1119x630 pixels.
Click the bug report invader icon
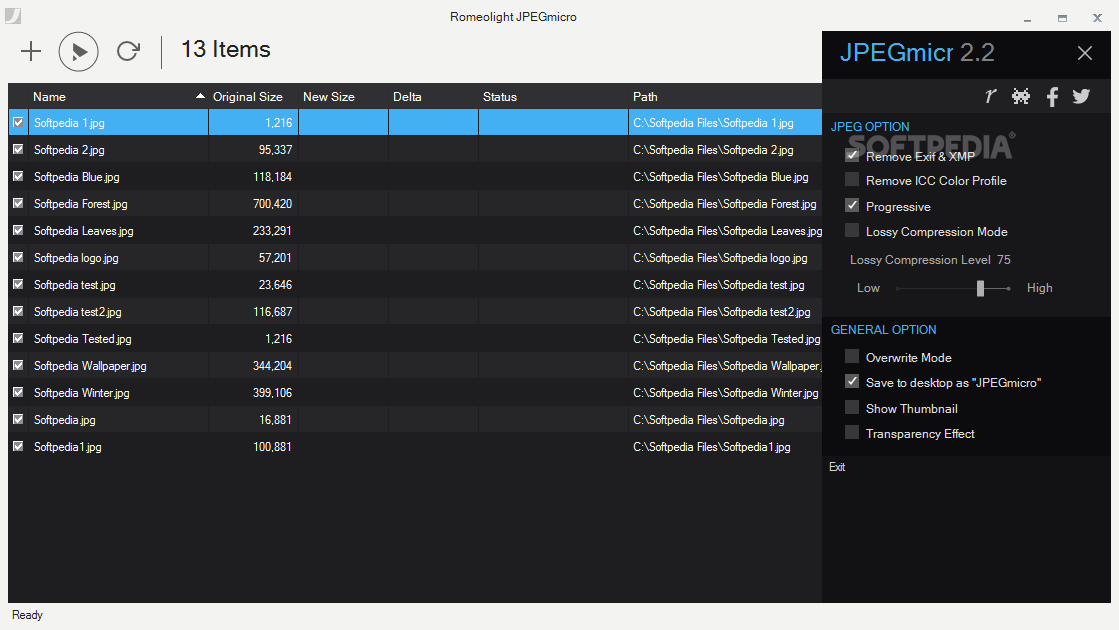pyautogui.click(x=1021, y=96)
